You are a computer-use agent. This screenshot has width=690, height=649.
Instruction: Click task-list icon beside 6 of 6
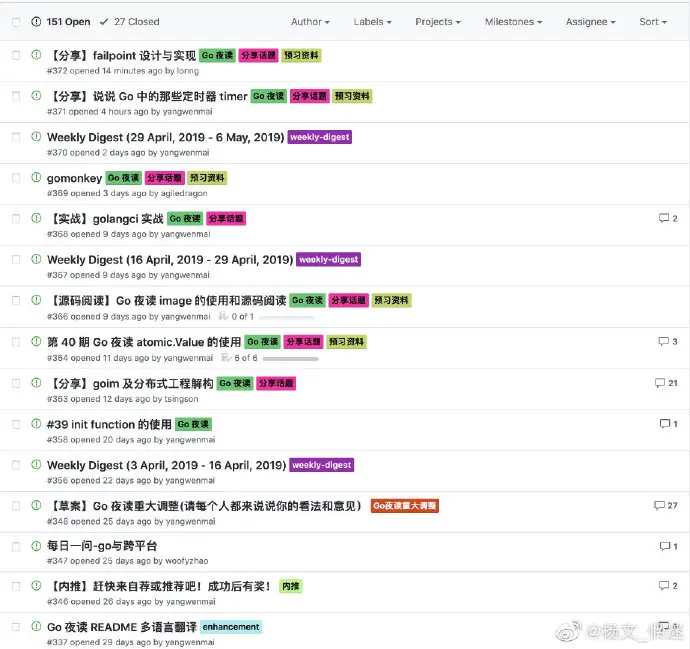(226, 357)
